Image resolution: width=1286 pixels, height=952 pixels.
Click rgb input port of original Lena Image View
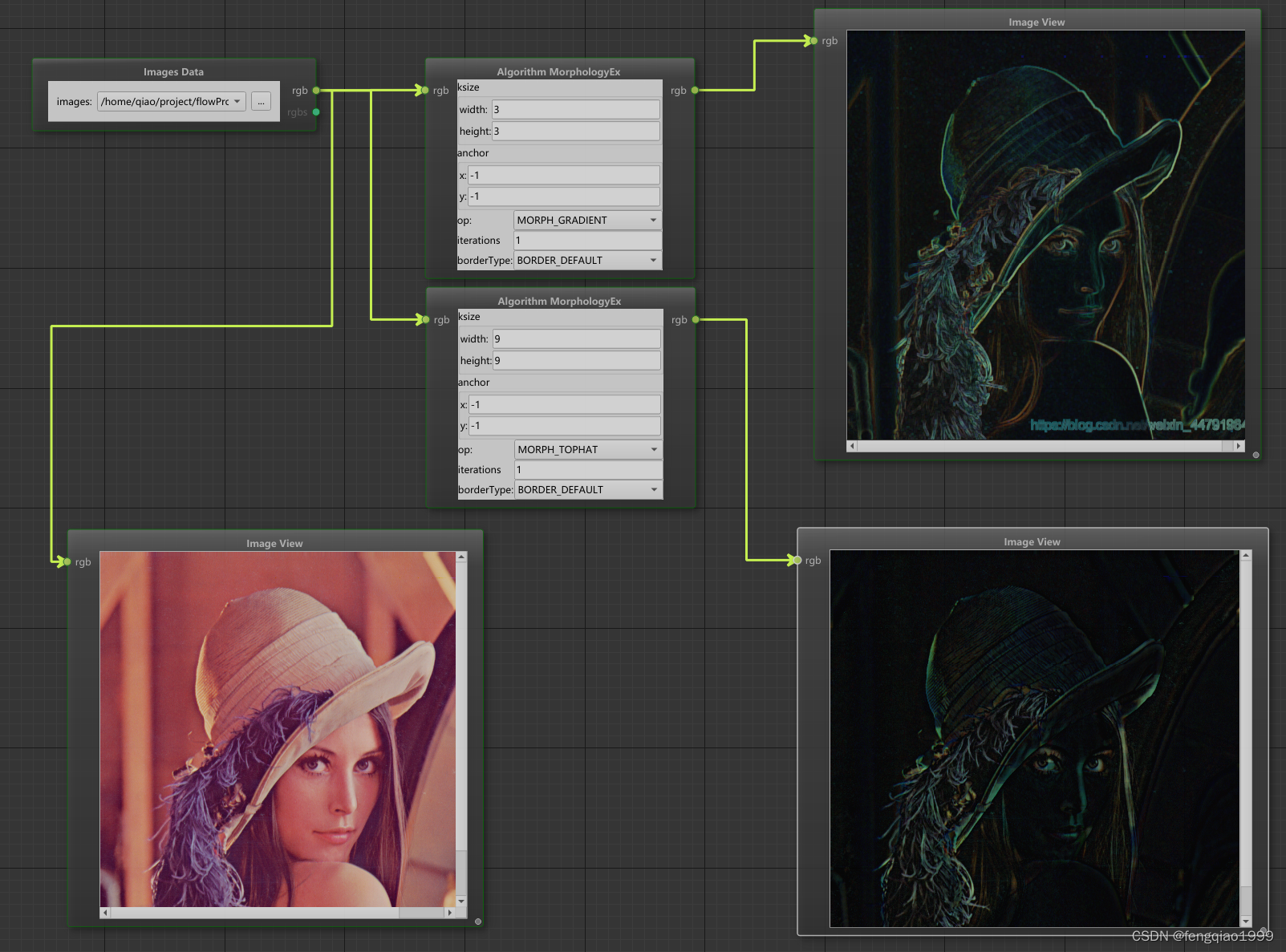[67, 562]
